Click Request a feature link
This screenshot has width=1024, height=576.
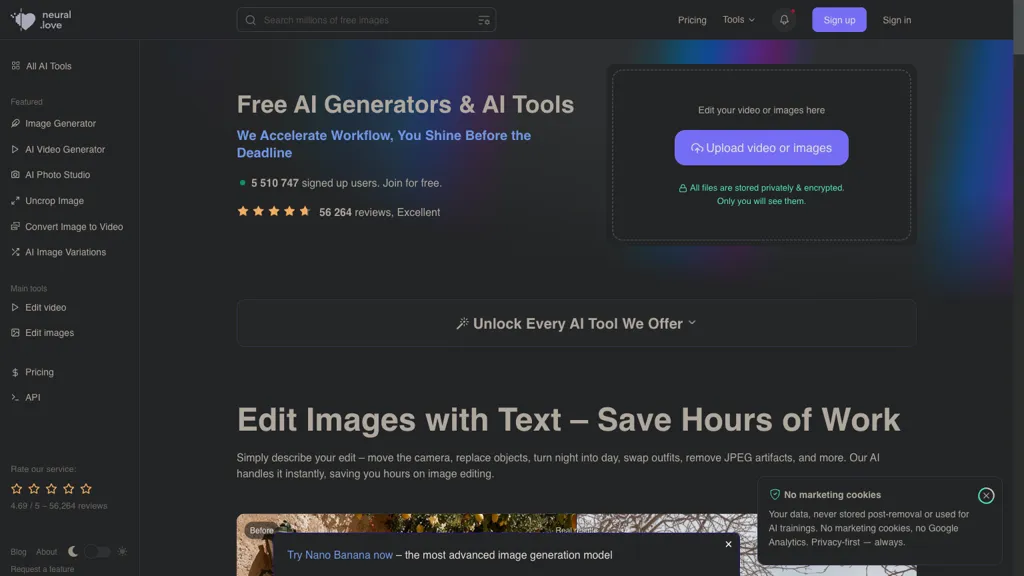[x=42, y=569]
